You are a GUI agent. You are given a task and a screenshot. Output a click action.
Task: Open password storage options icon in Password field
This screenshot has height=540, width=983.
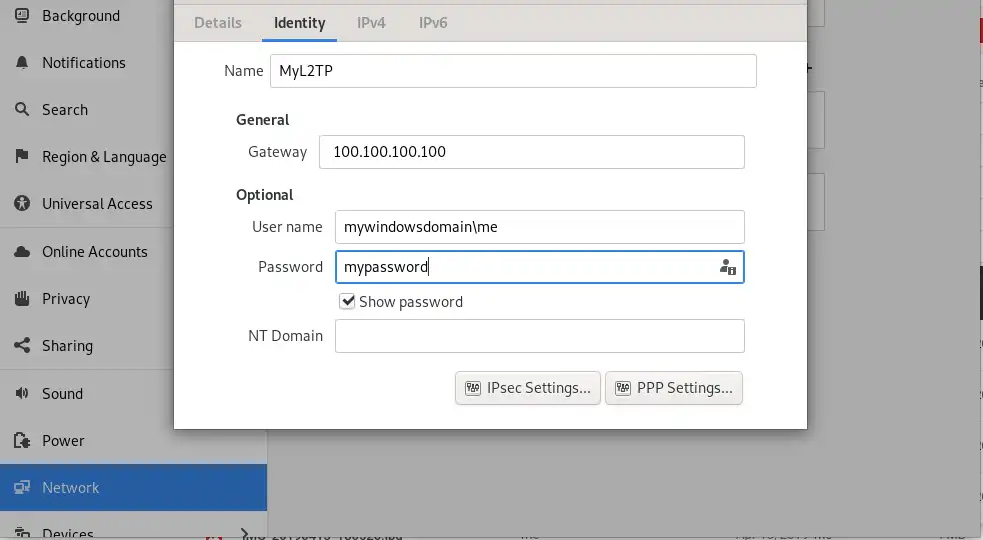tap(727, 267)
